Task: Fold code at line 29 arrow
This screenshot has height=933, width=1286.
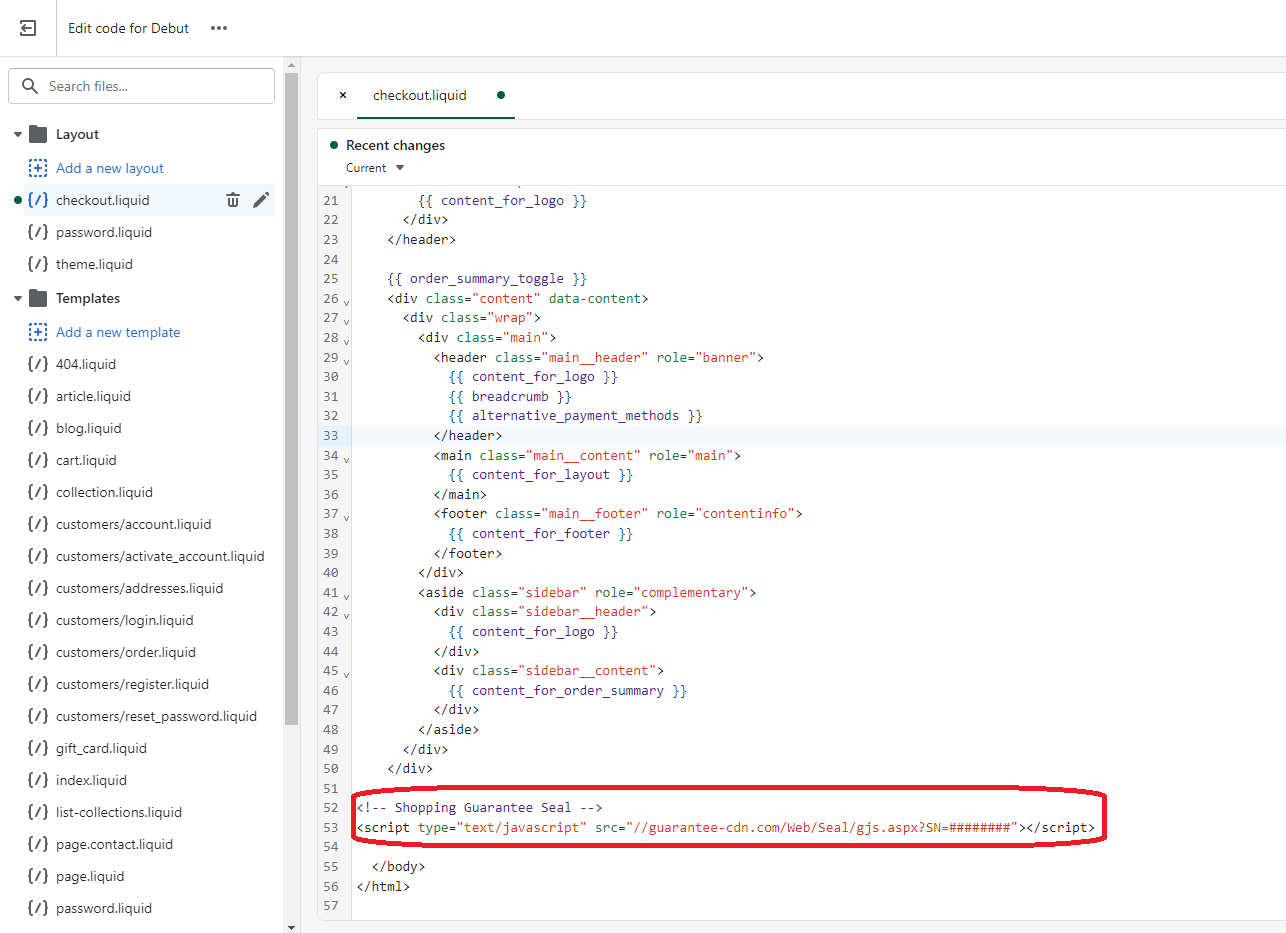Action: click(x=346, y=360)
